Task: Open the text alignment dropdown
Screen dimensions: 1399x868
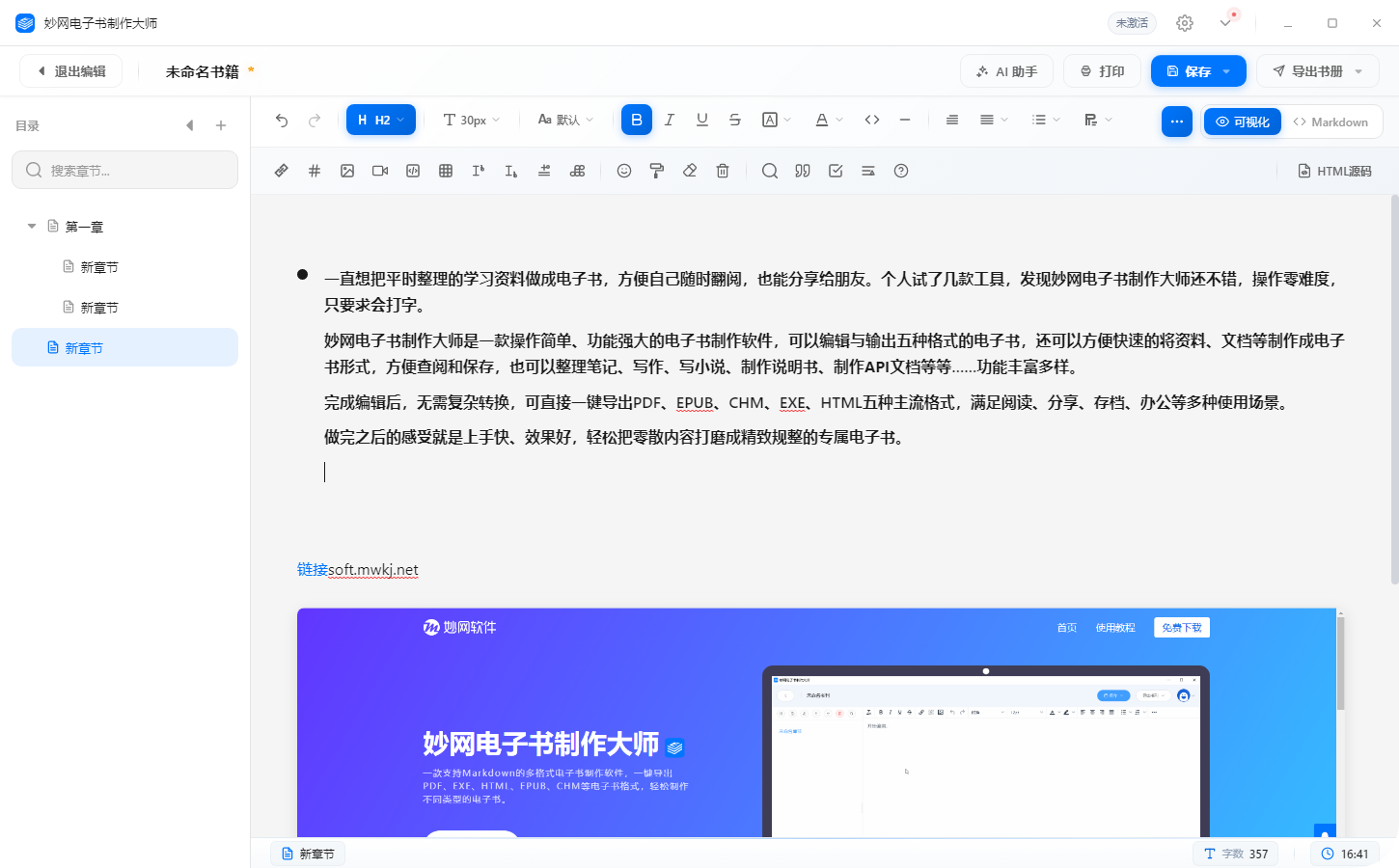Action: point(994,120)
